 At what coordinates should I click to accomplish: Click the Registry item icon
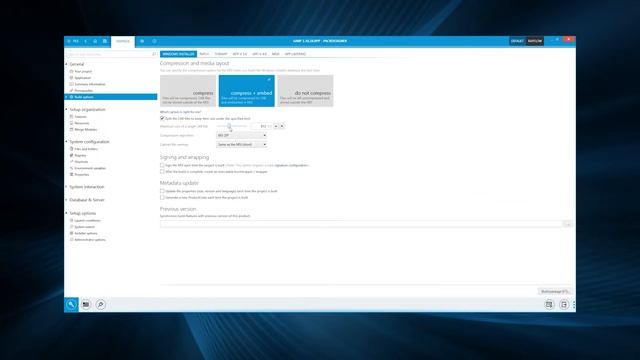coord(71,155)
